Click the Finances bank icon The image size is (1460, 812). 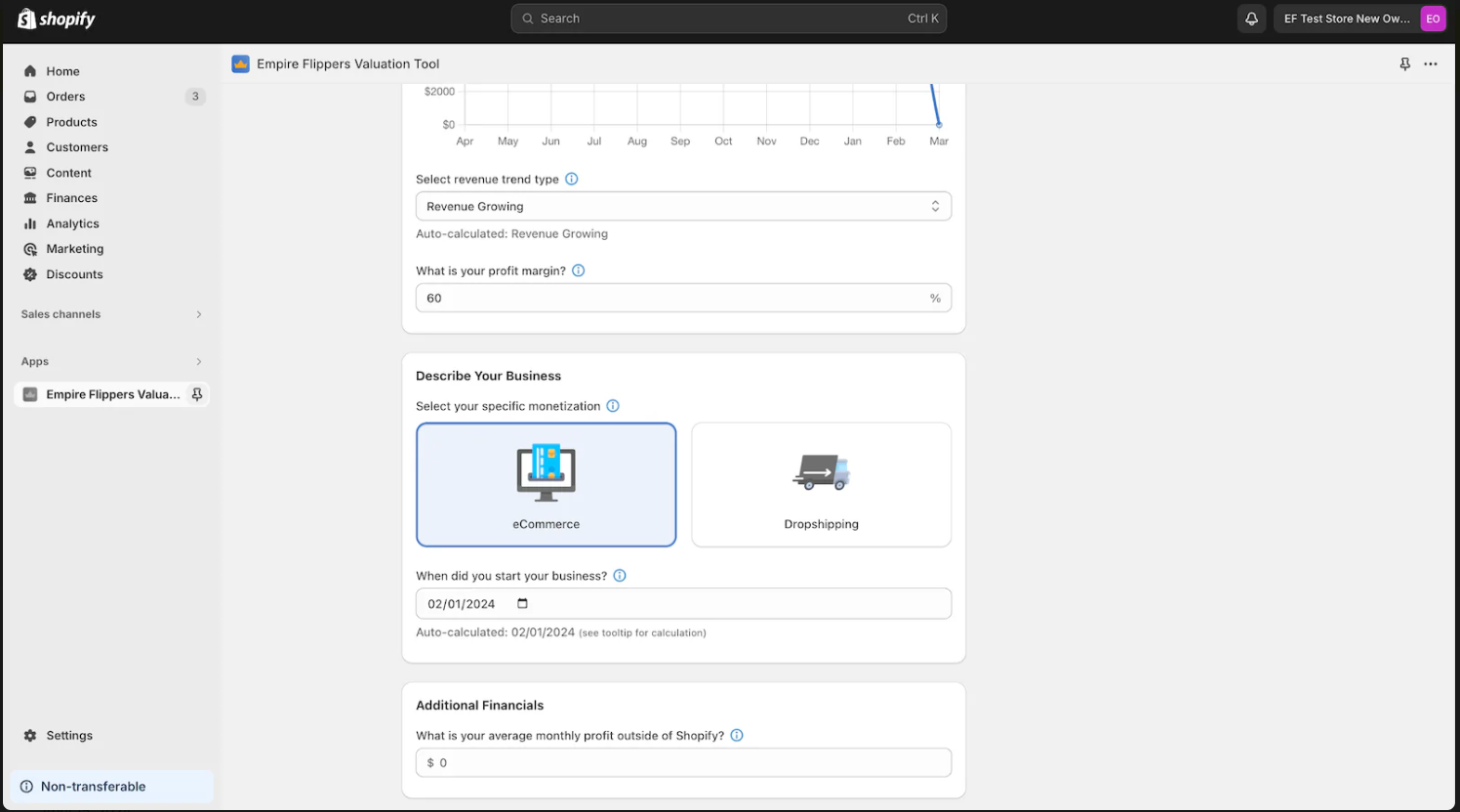(30, 198)
